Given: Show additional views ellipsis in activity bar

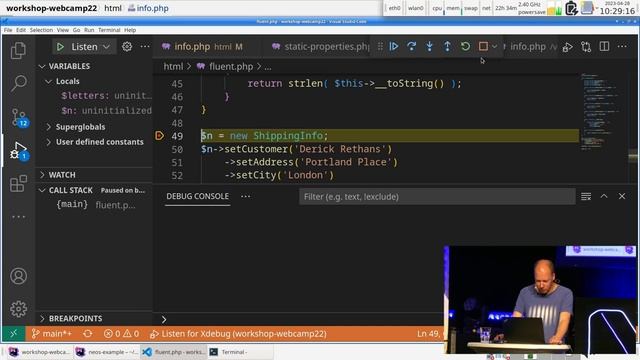Looking at the screenshot, I should [x=18, y=217].
